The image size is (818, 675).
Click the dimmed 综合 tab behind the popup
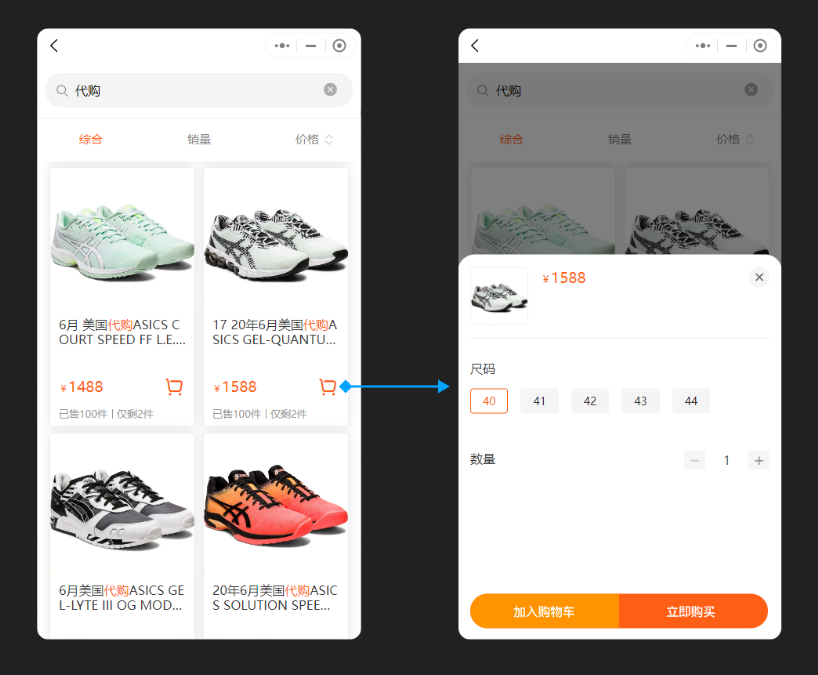511,139
